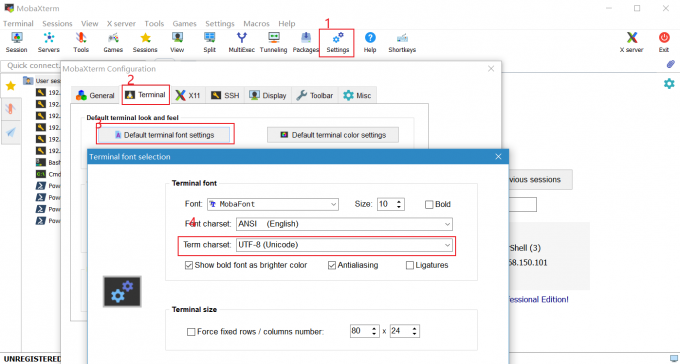
Task: Switch to the SSH configuration tab
Action: [225, 95]
